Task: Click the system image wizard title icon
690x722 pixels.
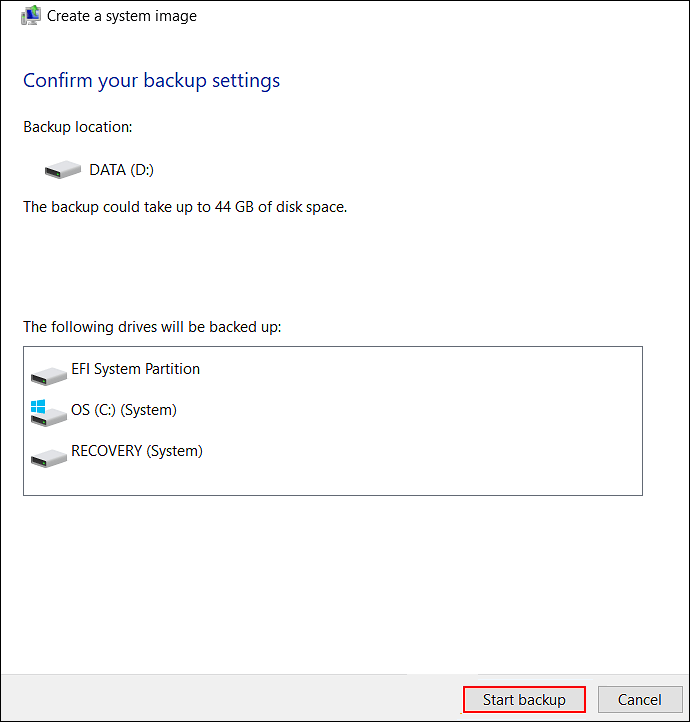Action: (30, 15)
